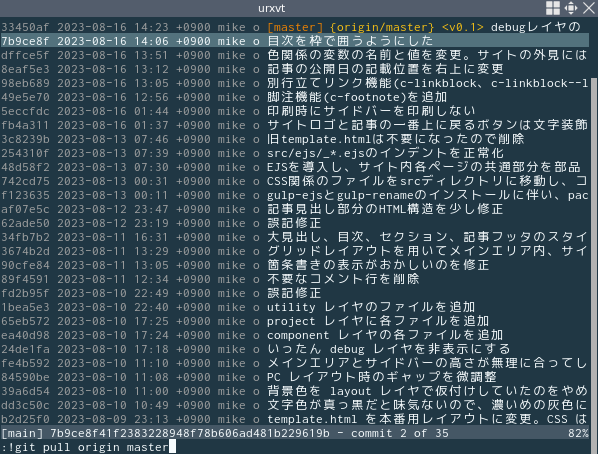Click the {origin/master} remote label
Viewport: 598px width, 454px height.
382,27
